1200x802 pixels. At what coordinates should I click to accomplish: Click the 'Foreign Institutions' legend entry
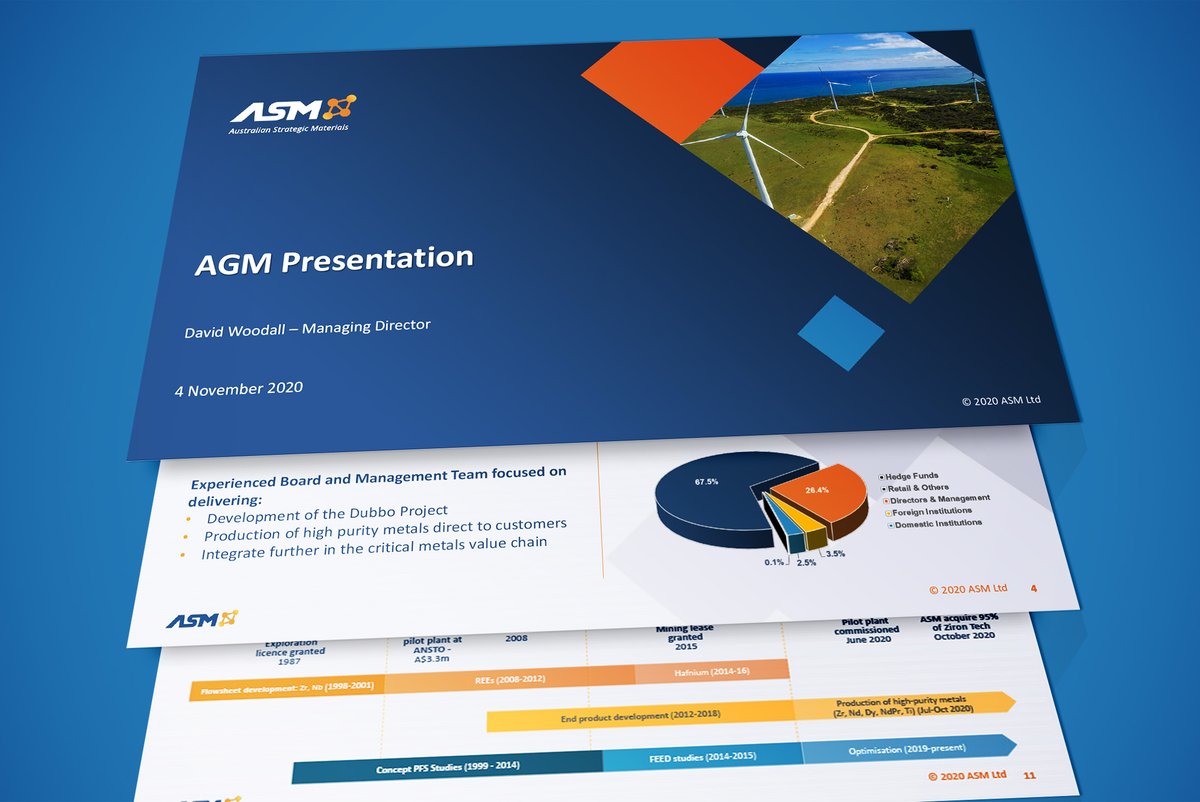[x=929, y=511]
